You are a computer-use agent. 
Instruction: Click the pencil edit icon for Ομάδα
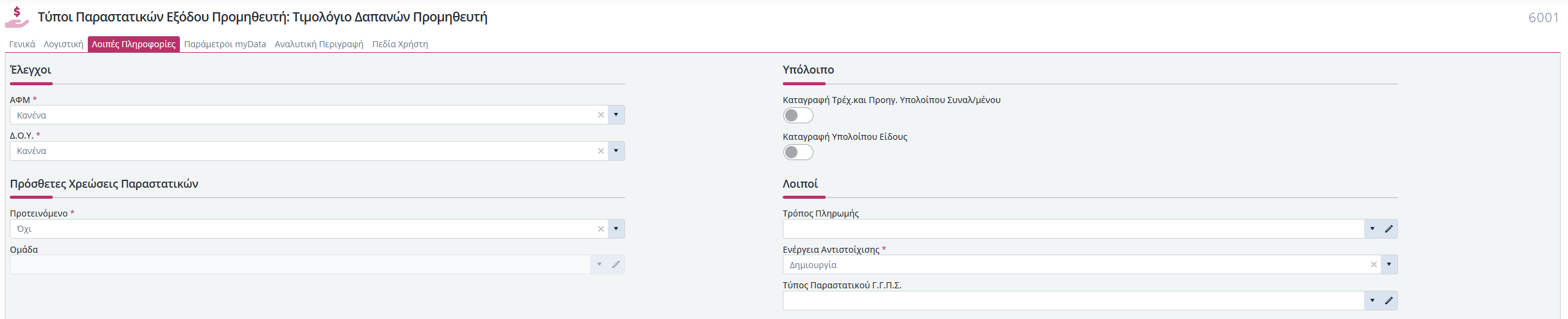[x=616, y=264]
